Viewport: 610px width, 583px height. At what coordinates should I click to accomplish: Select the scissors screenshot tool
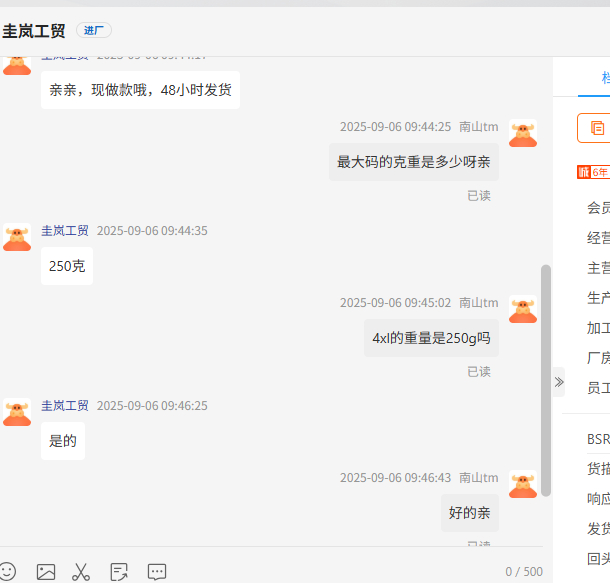click(81, 571)
